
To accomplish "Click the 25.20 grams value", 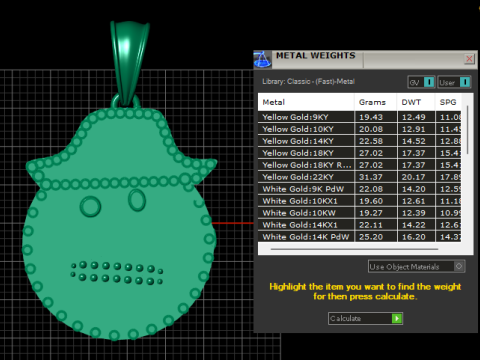I will click(371, 237).
